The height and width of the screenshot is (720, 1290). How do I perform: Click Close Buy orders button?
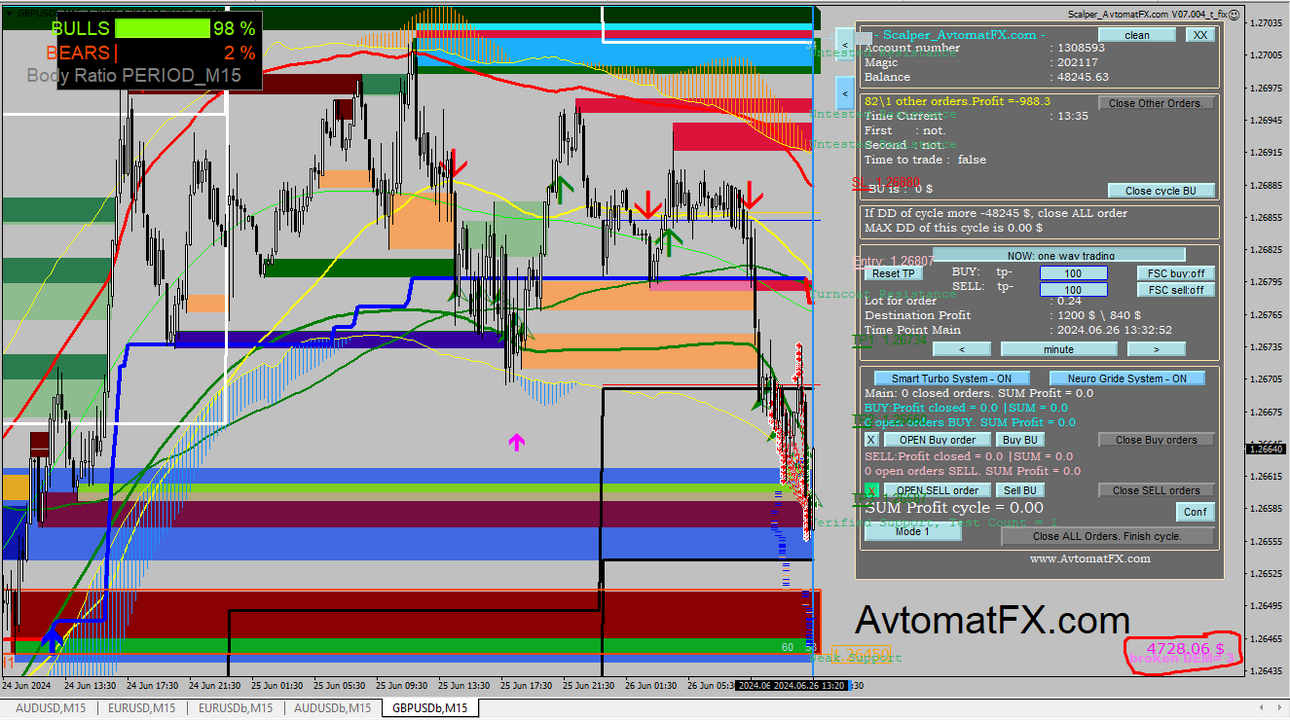click(x=1156, y=439)
